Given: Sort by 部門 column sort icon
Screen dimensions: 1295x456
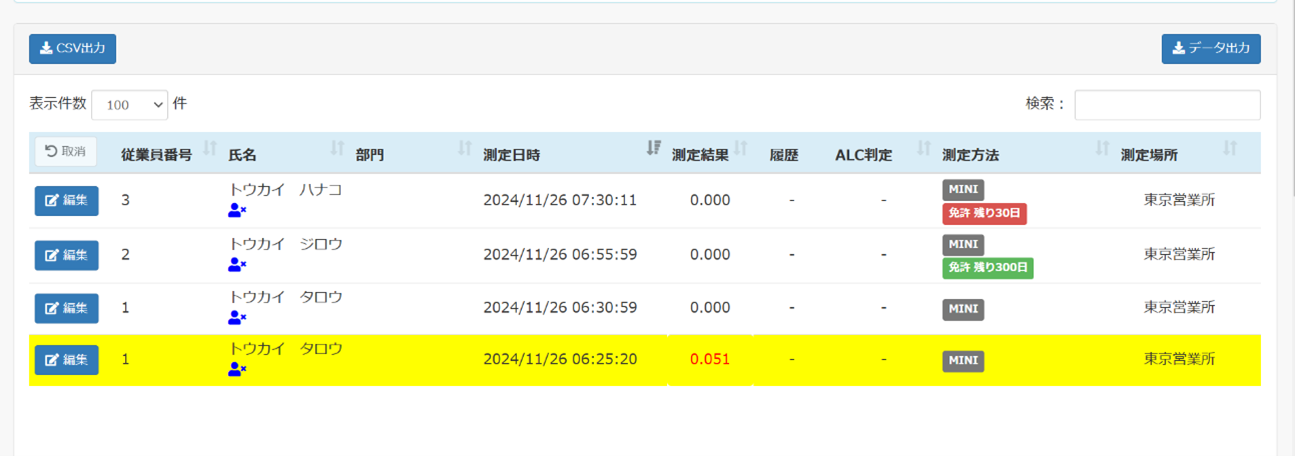Looking at the screenshot, I should click(x=464, y=149).
